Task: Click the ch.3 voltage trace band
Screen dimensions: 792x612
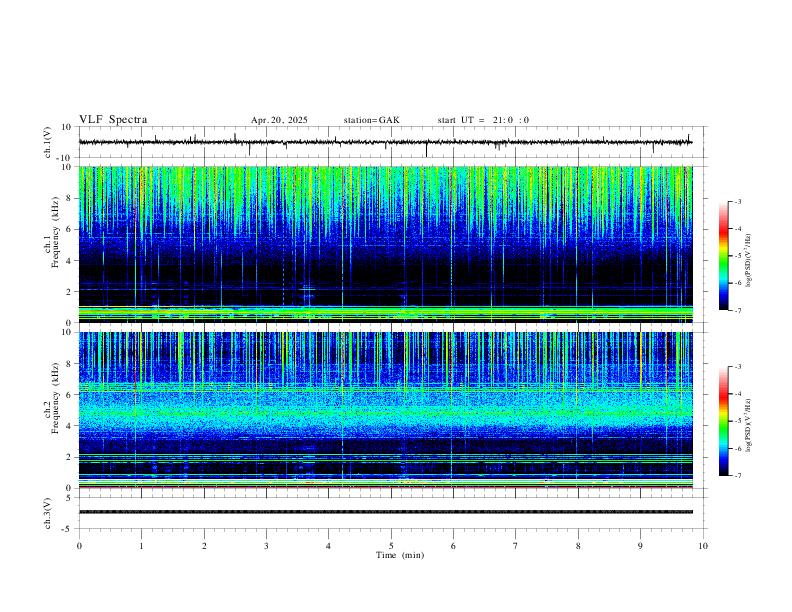Action: (x=386, y=512)
